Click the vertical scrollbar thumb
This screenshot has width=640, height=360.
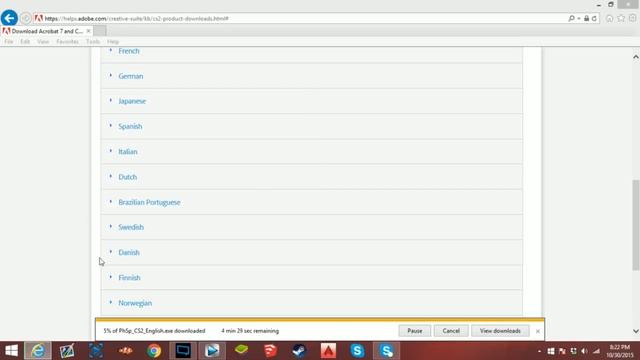(636, 225)
